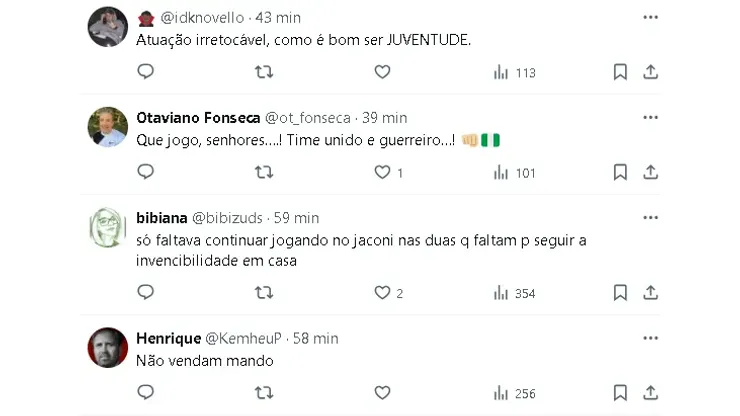Image resolution: width=740 pixels, height=416 pixels.
Task: Bookmark idknovello's tweet
Action: click(x=620, y=72)
